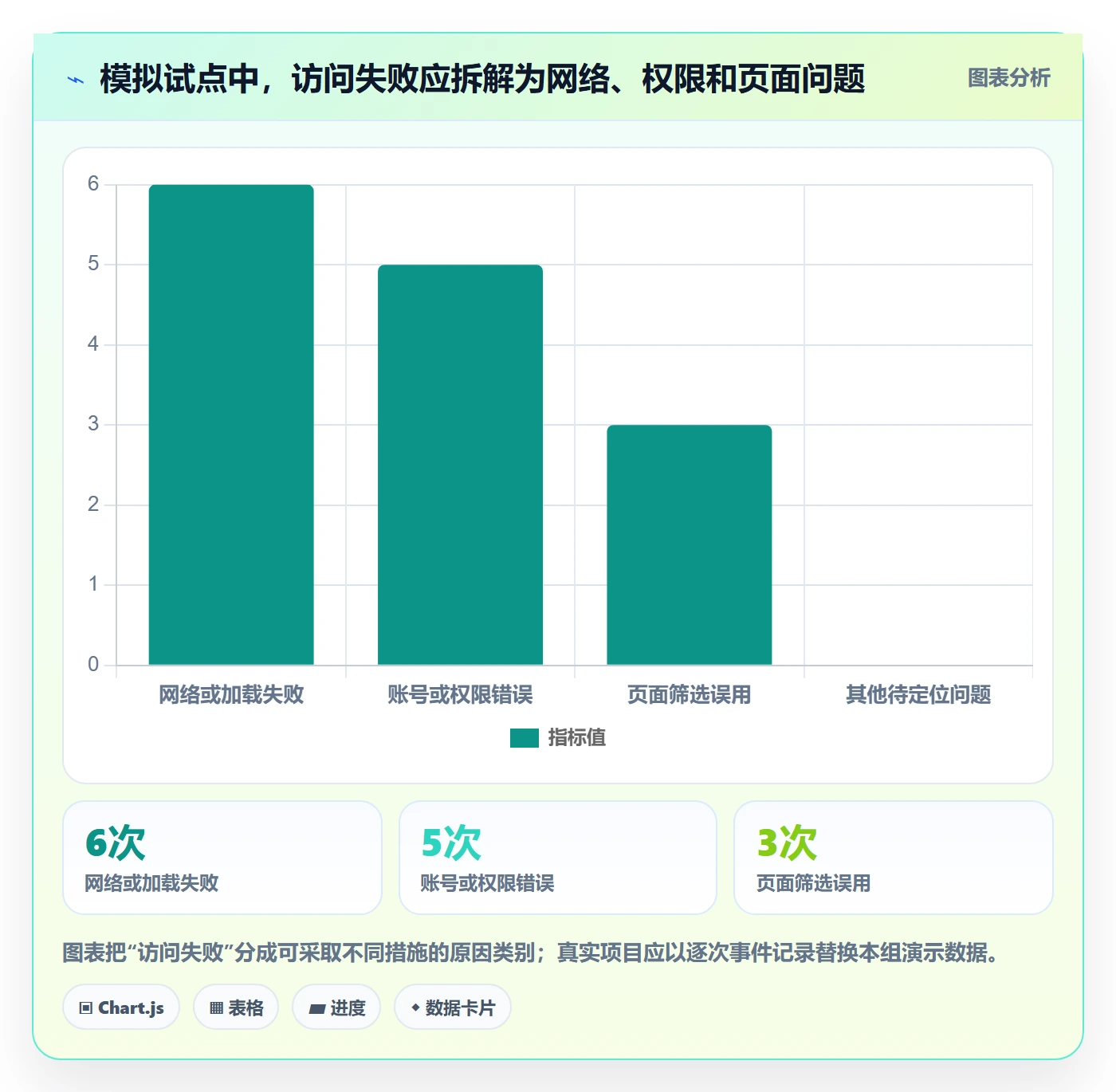This screenshot has height=1092, width=1116.
Task: Click the y-axis value 3
Action: click(x=93, y=424)
